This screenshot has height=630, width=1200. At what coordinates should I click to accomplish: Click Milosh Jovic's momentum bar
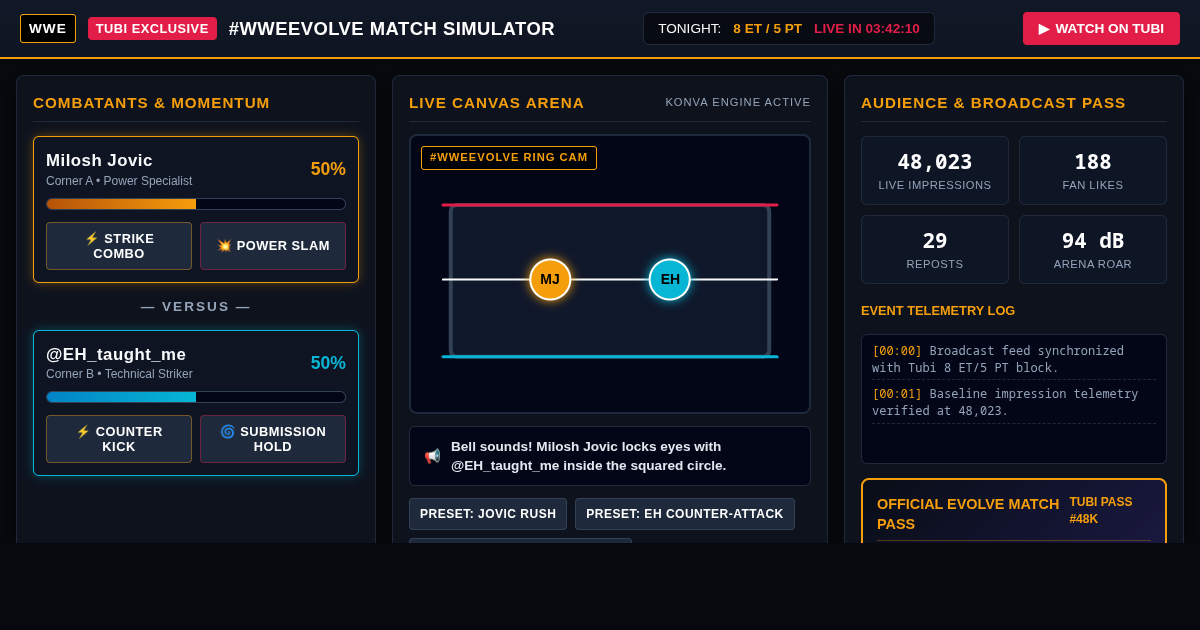[x=196, y=204]
